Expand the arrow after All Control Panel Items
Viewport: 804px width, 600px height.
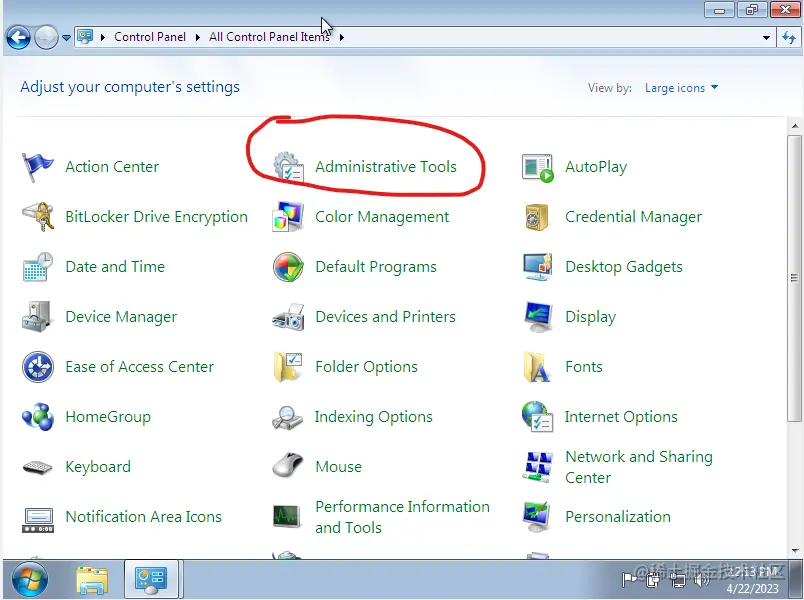pos(341,37)
